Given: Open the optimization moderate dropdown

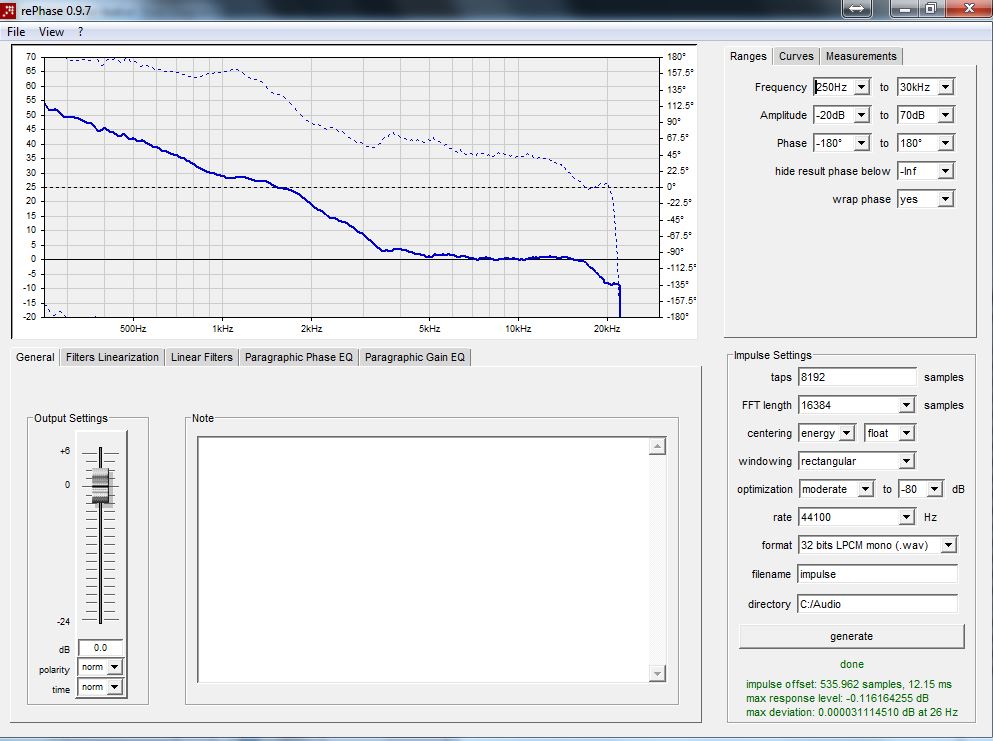Looking at the screenshot, I should 866,489.
